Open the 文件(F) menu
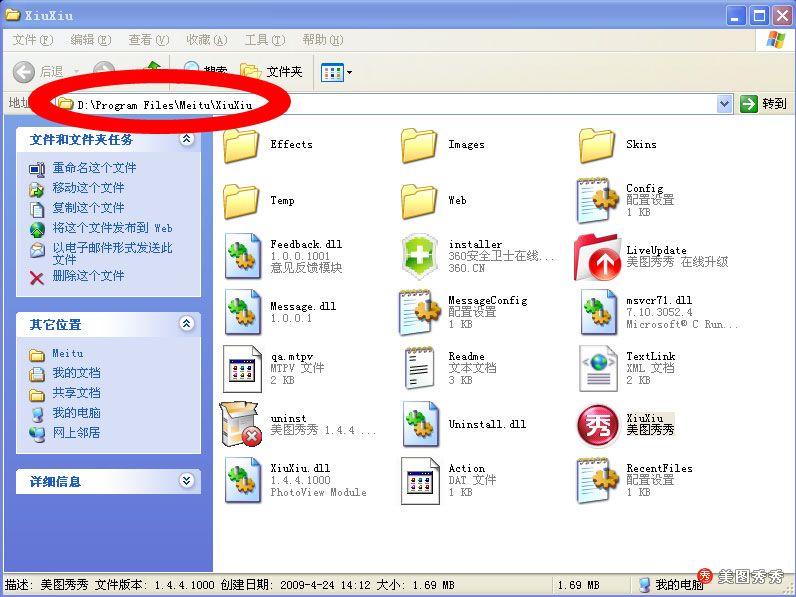796x597 pixels. coord(32,40)
